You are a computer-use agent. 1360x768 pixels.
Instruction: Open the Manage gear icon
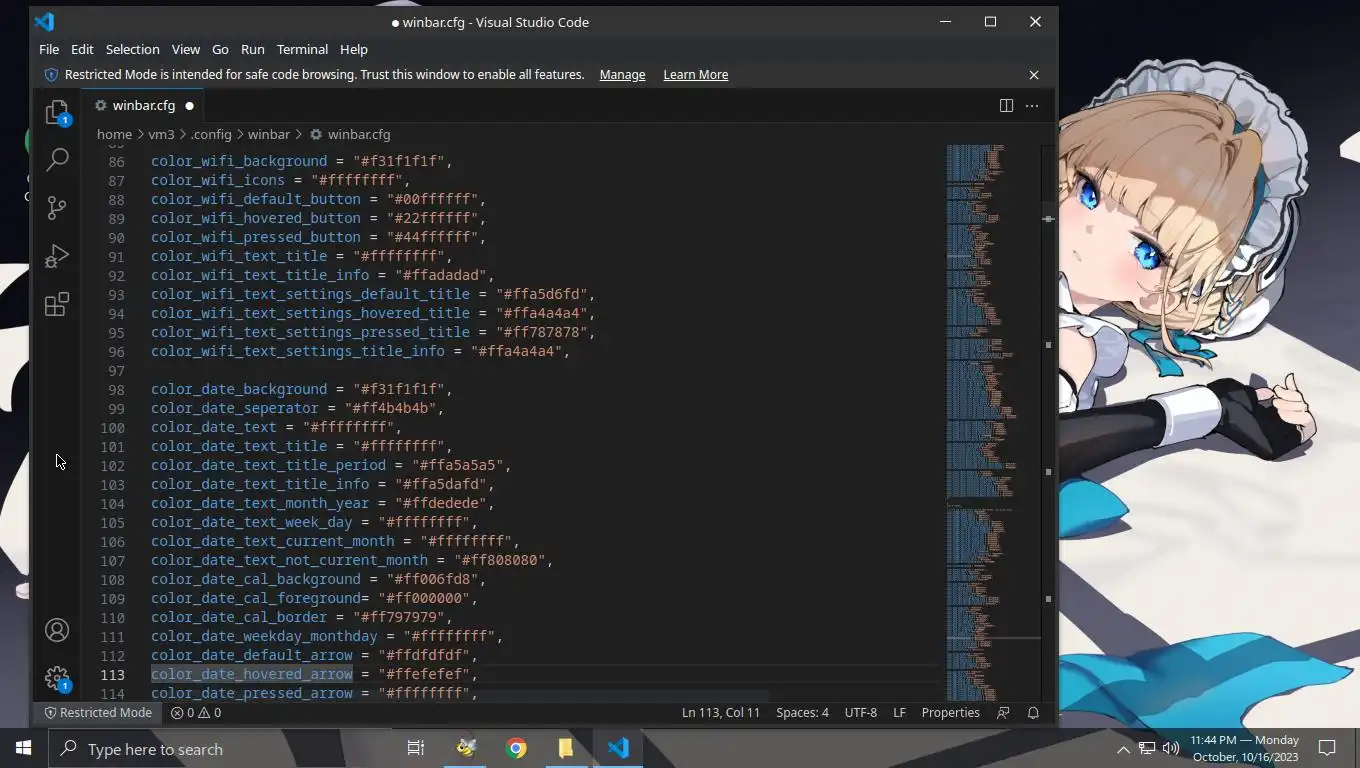[57, 678]
